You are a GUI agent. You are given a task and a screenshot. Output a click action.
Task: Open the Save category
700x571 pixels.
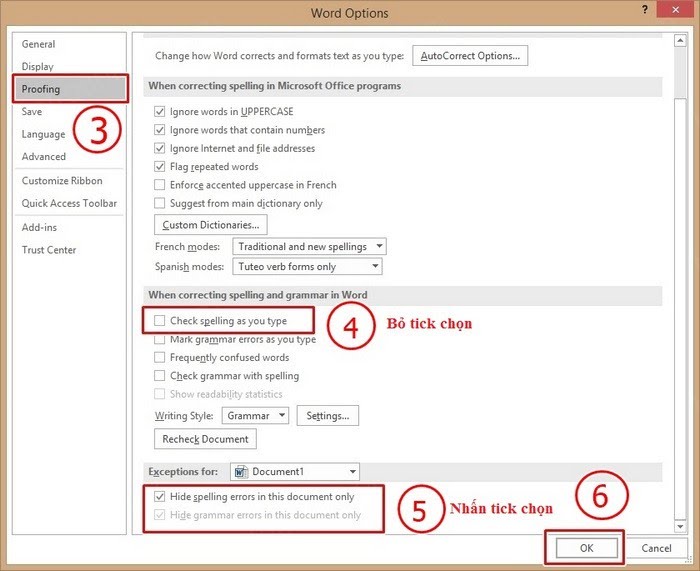click(32, 111)
